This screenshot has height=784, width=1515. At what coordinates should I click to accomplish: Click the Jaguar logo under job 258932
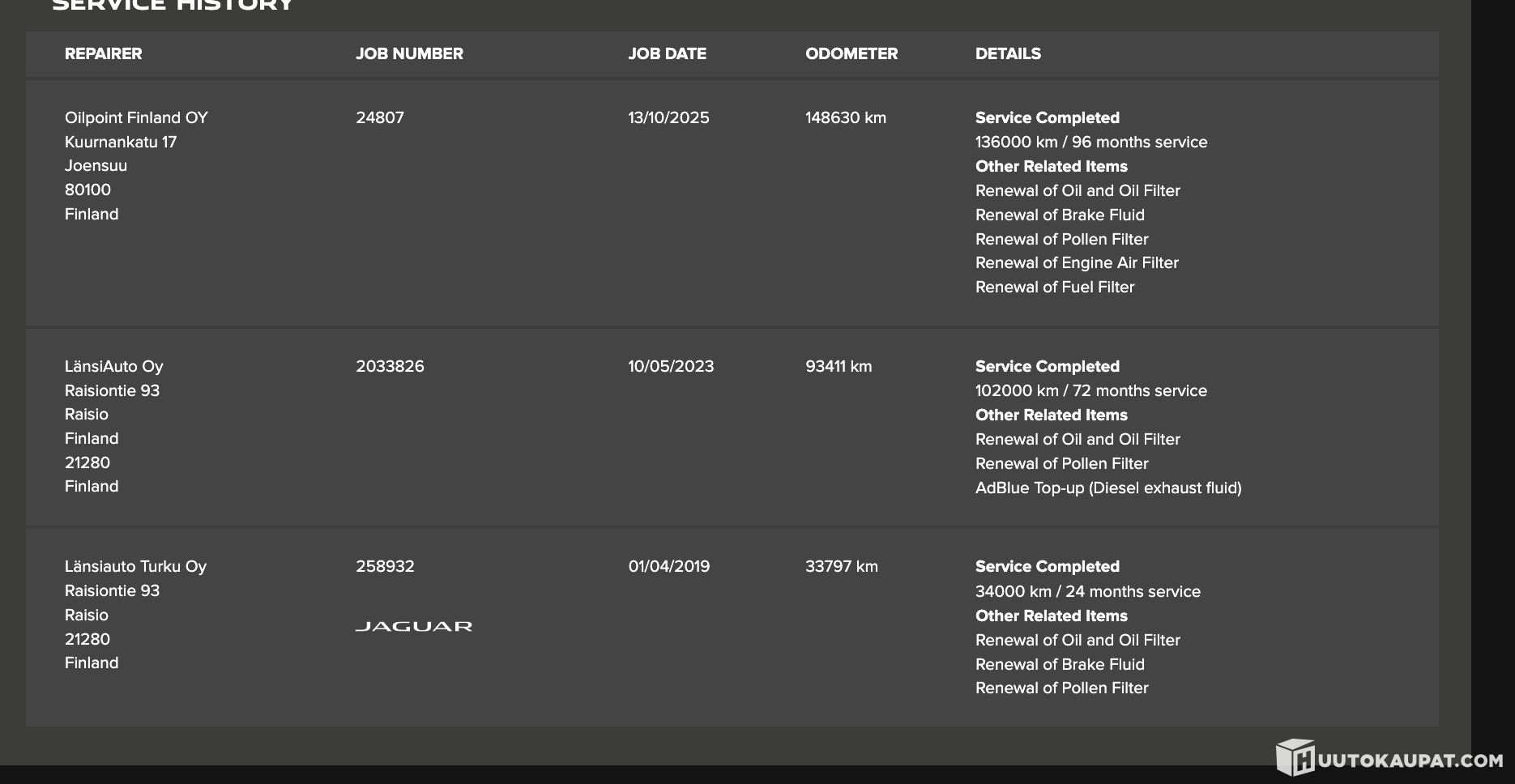[413, 626]
